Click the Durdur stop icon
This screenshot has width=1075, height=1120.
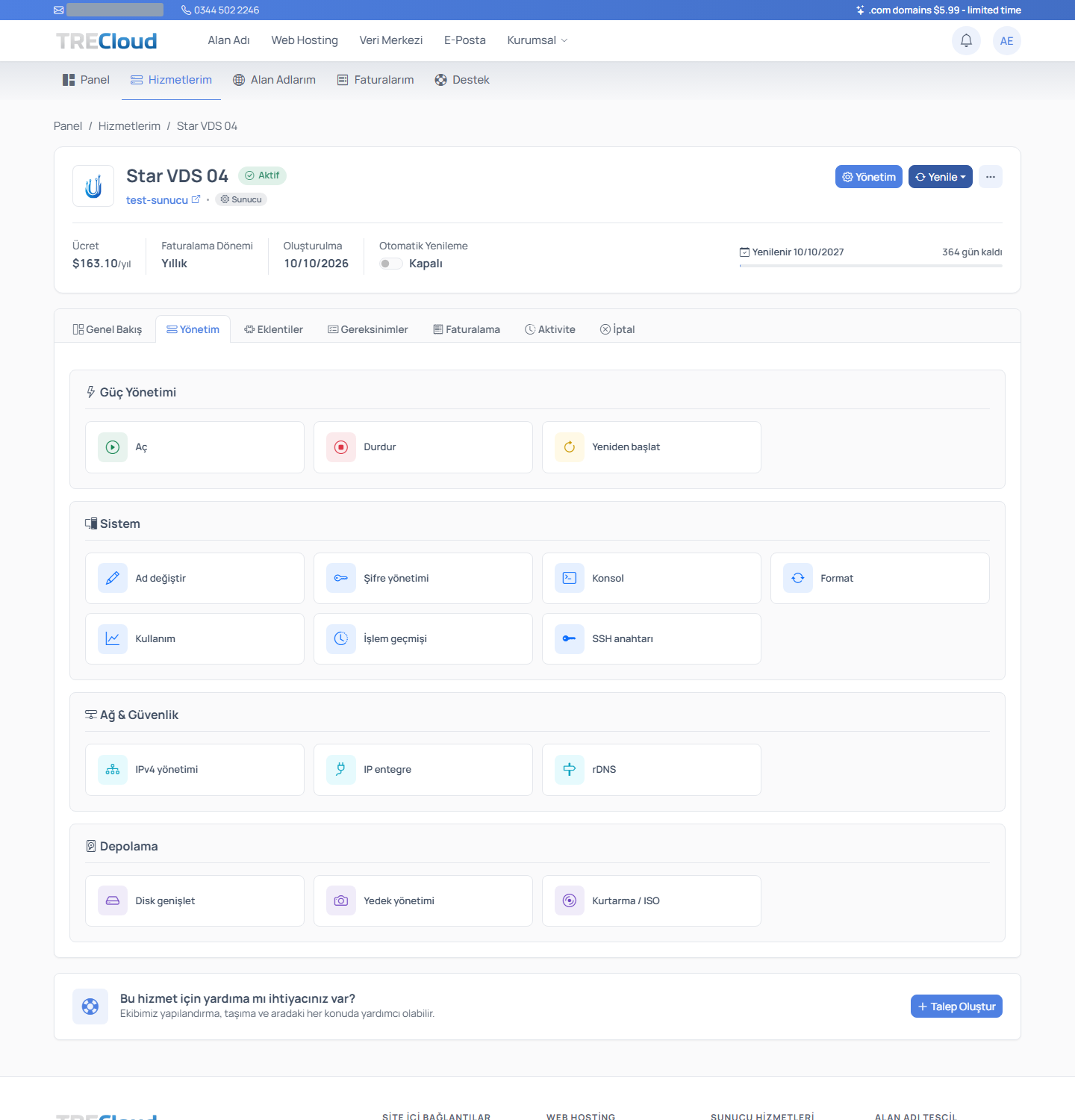click(341, 447)
